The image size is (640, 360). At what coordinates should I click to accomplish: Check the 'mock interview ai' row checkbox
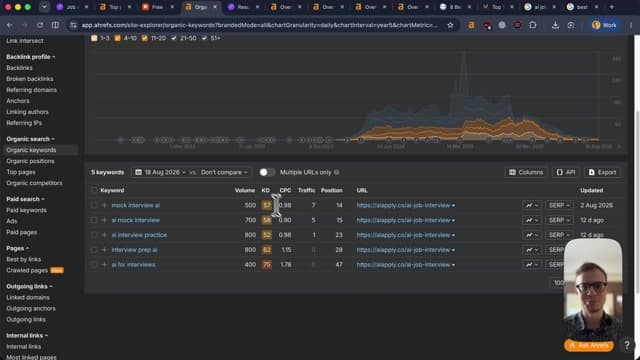coord(94,205)
